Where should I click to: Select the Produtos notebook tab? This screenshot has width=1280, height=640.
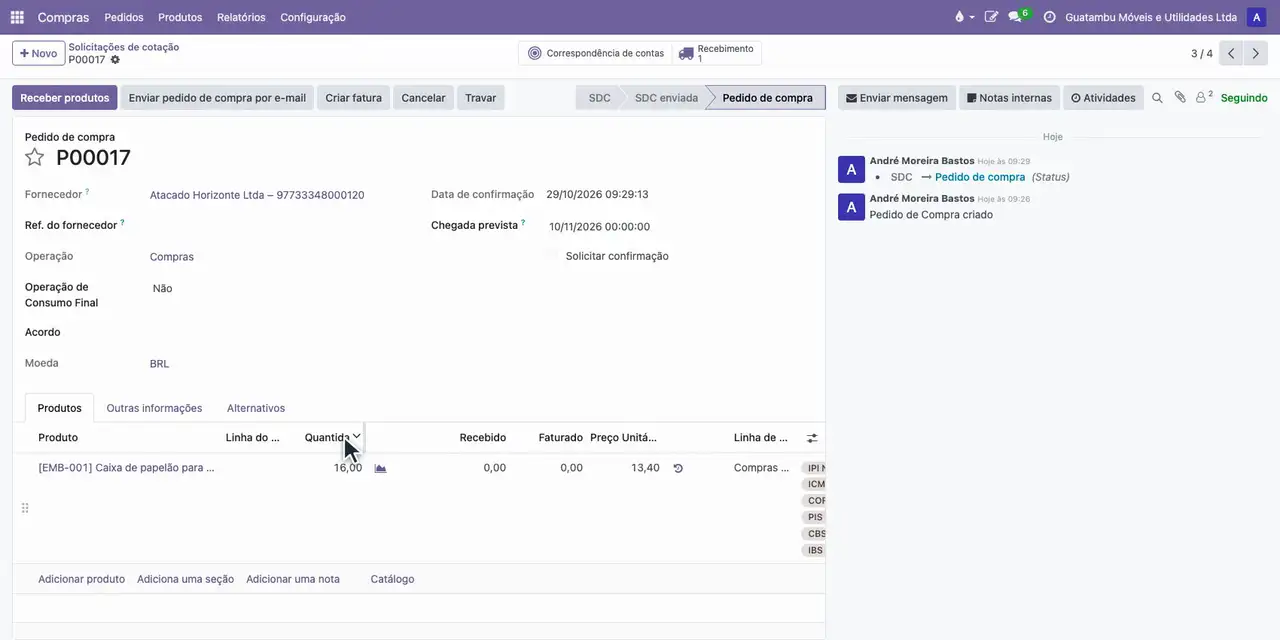tap(59, 408)
